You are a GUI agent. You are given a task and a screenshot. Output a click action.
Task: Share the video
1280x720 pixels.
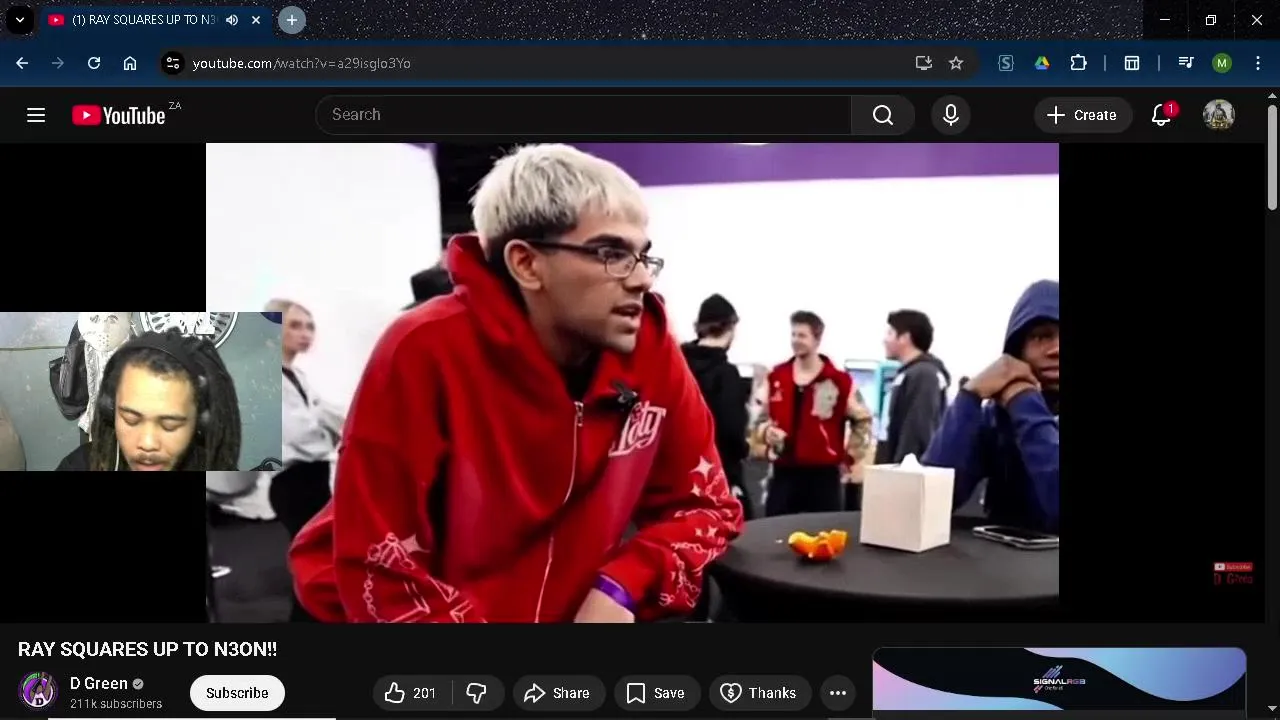558,693
